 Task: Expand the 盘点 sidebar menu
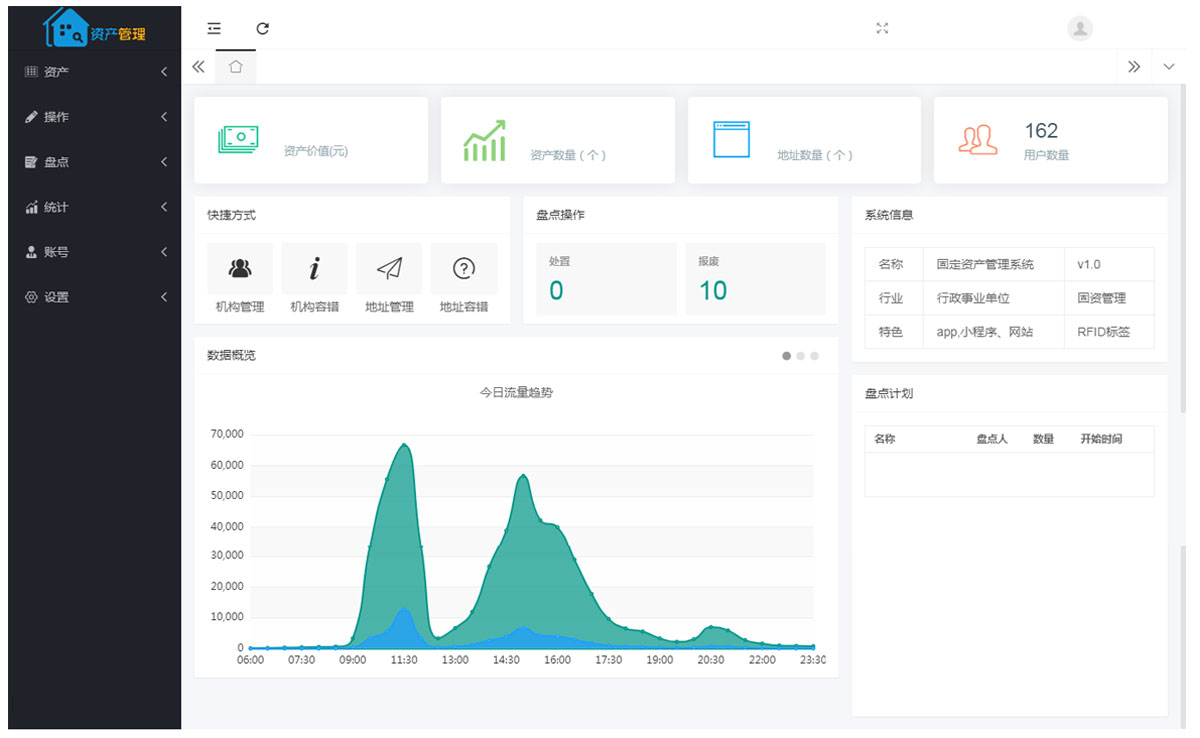(95, 162)
